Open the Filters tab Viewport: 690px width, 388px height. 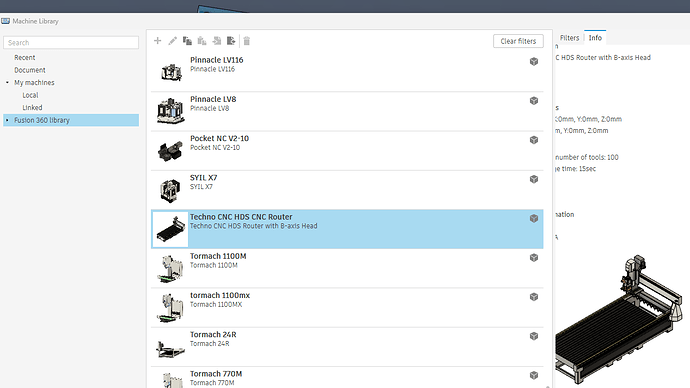(x=569, y=38)
